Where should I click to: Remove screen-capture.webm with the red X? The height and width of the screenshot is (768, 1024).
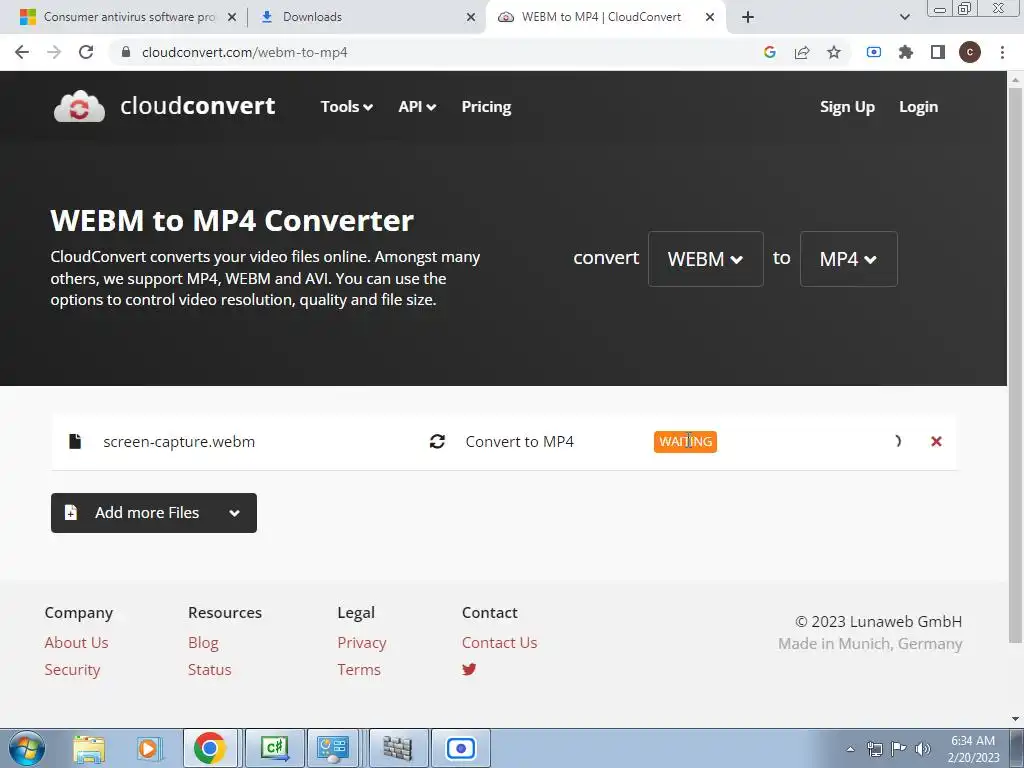[x=936, y=441]
